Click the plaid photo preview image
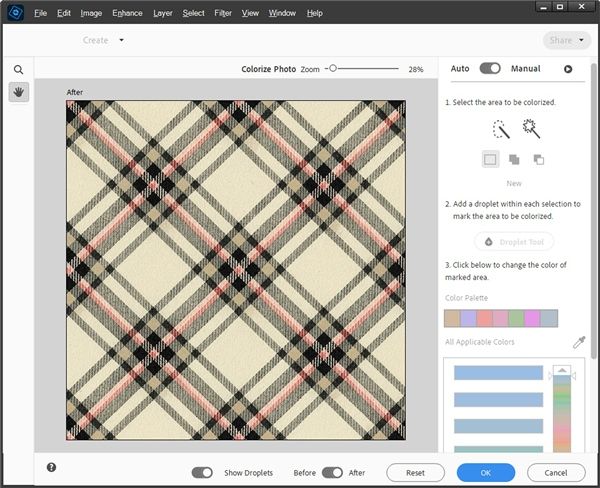Image resolution: width=600 pixels, height=488 pixels. tap(236, 270)
